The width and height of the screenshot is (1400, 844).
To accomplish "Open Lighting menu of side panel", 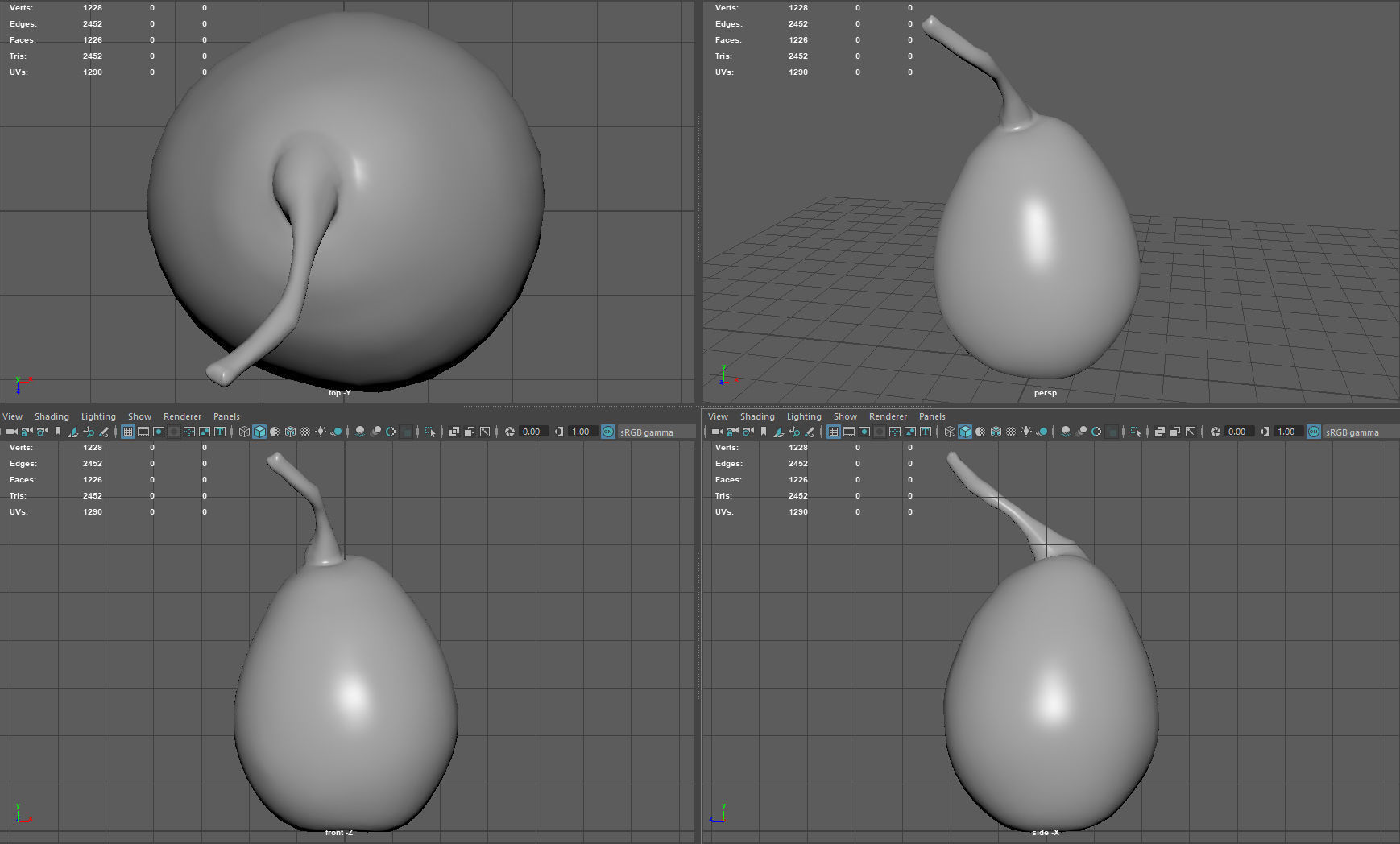I will [804, 416].
